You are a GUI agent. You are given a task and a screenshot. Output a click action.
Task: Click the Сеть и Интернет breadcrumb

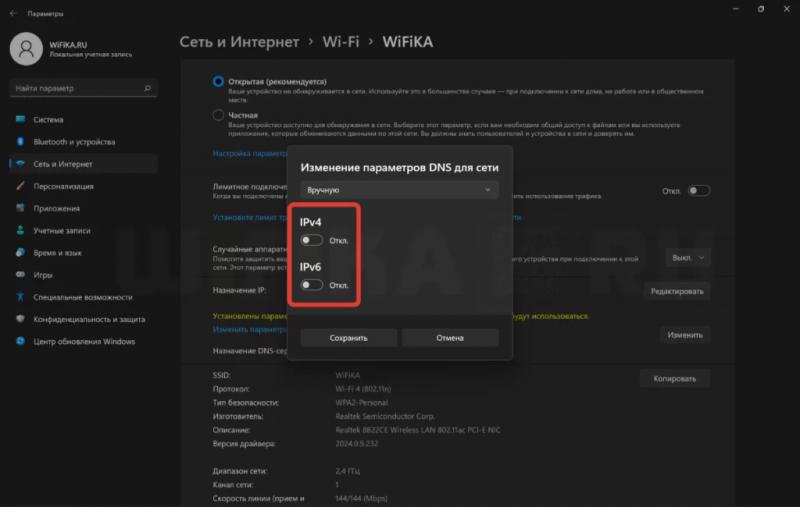(x=239, y=42)
